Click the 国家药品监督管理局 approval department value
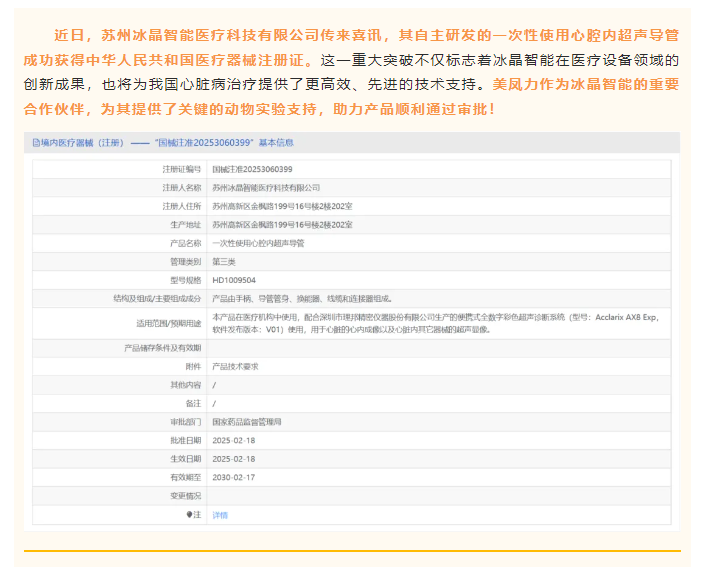Viewport: 705px width, 568px height. click(x=246, y=422)
